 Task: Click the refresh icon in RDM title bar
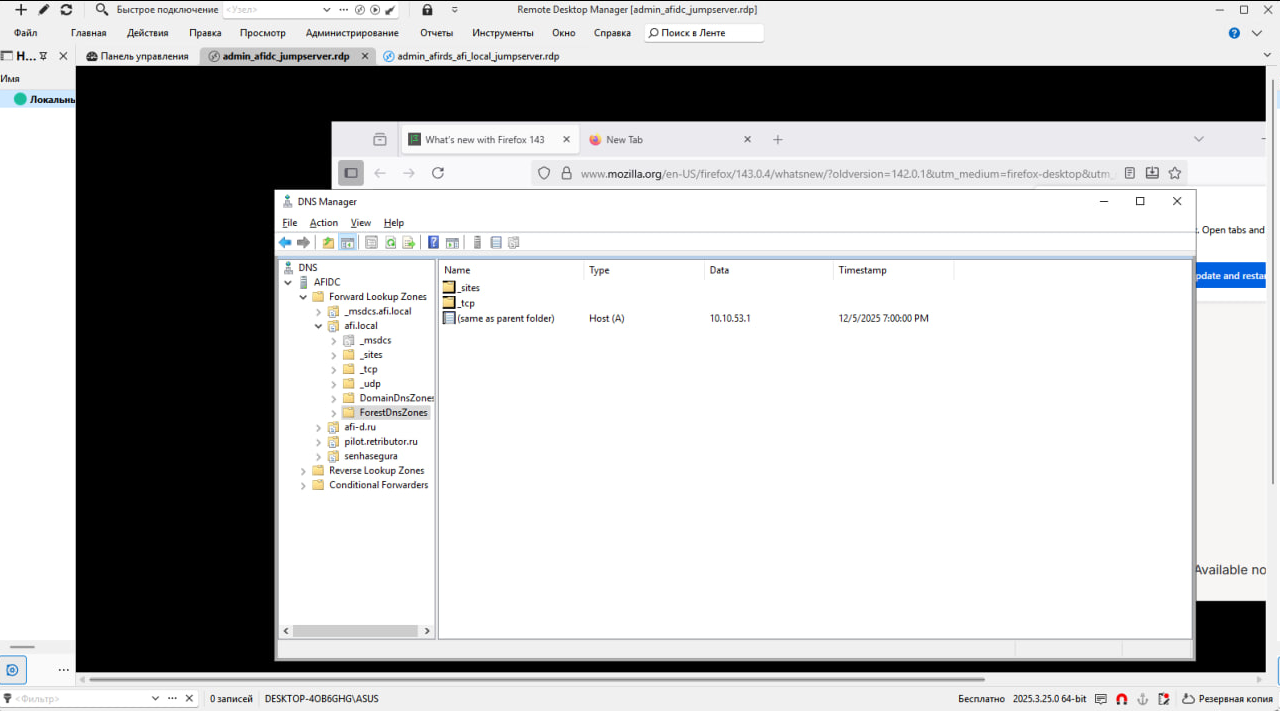[x=66, y=10]
